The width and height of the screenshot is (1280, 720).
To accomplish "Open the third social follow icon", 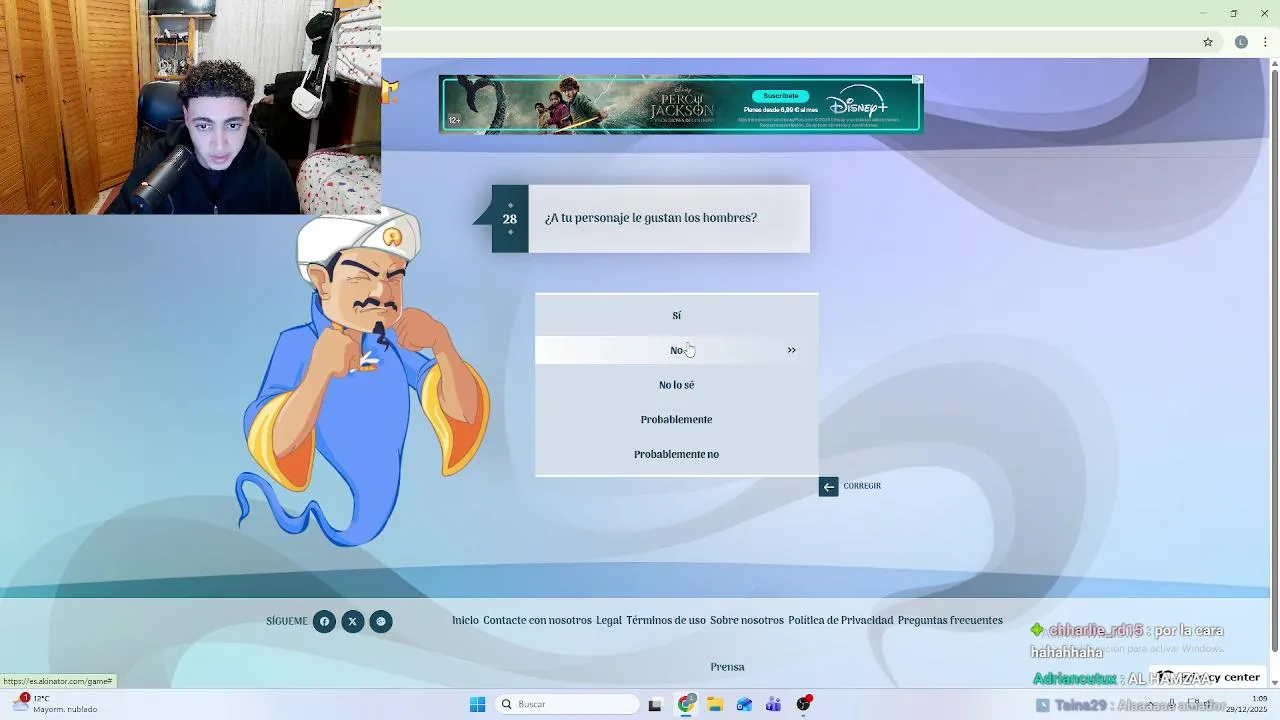I will tap(380, 621).
